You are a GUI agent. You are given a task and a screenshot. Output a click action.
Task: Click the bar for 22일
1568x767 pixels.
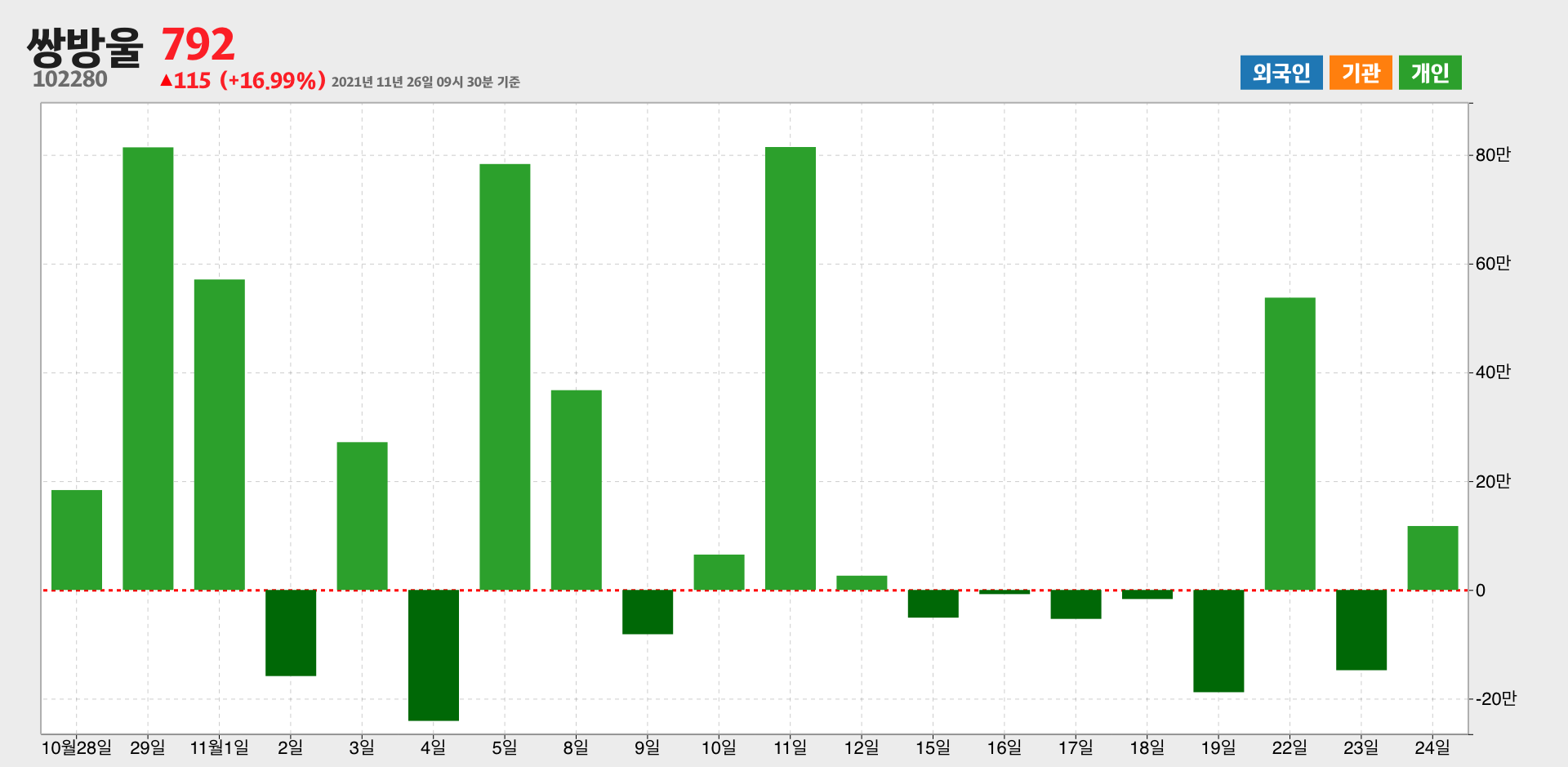[1290, 444]
